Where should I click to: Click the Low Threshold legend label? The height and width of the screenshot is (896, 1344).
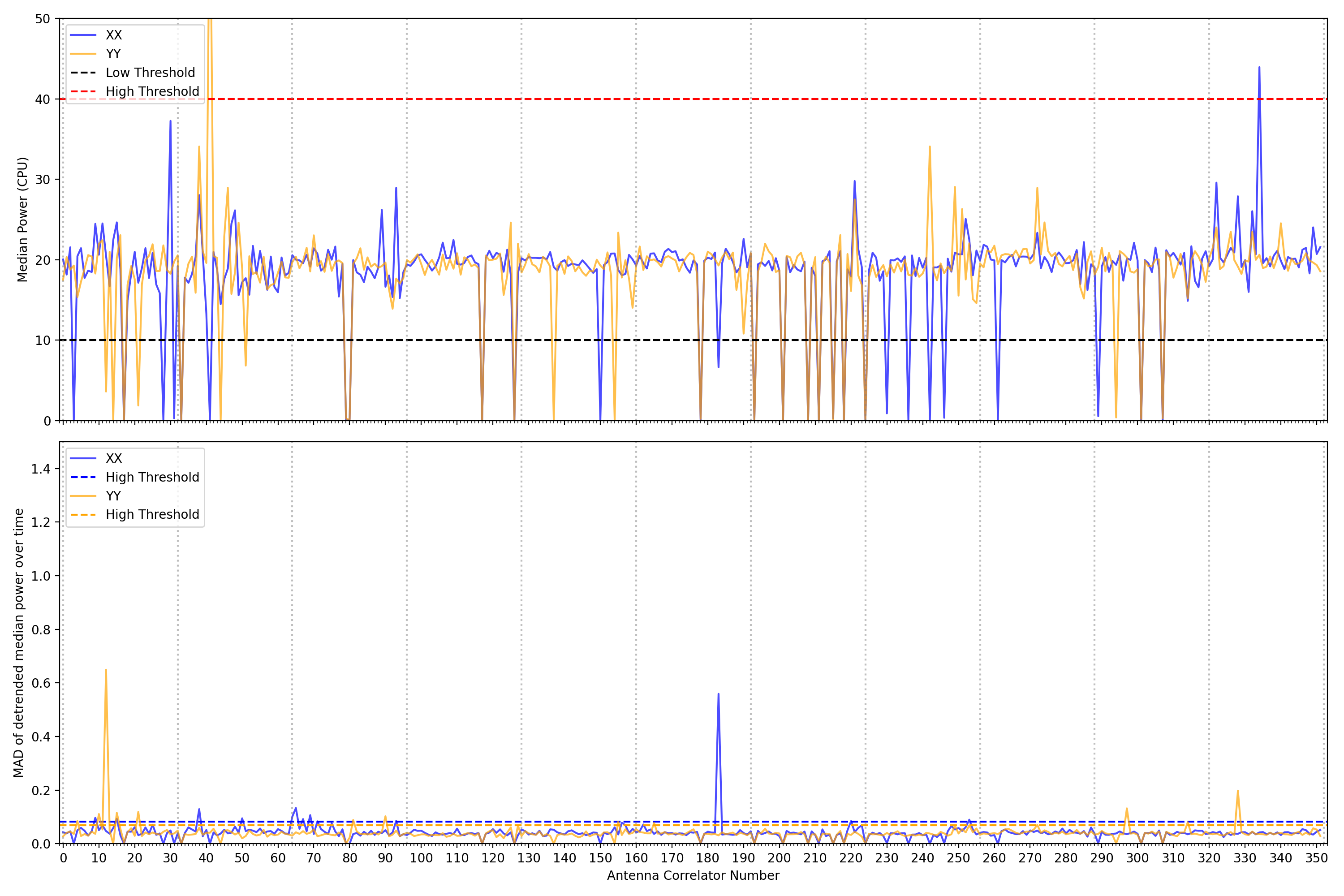(x=150, y=73)
